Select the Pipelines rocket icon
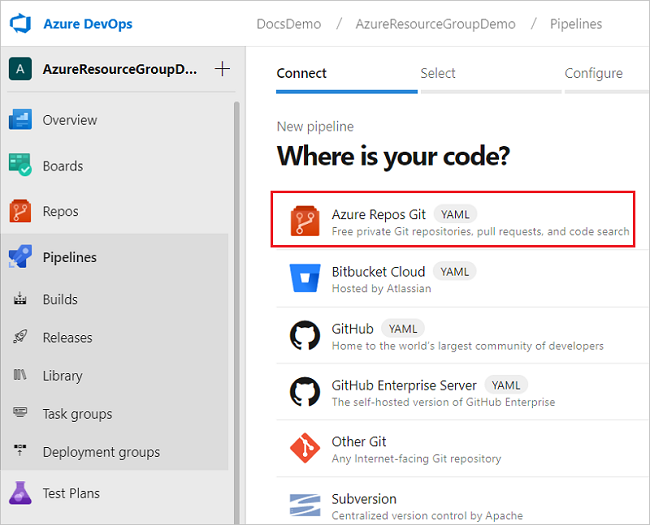650x525 pixels. 21,257
